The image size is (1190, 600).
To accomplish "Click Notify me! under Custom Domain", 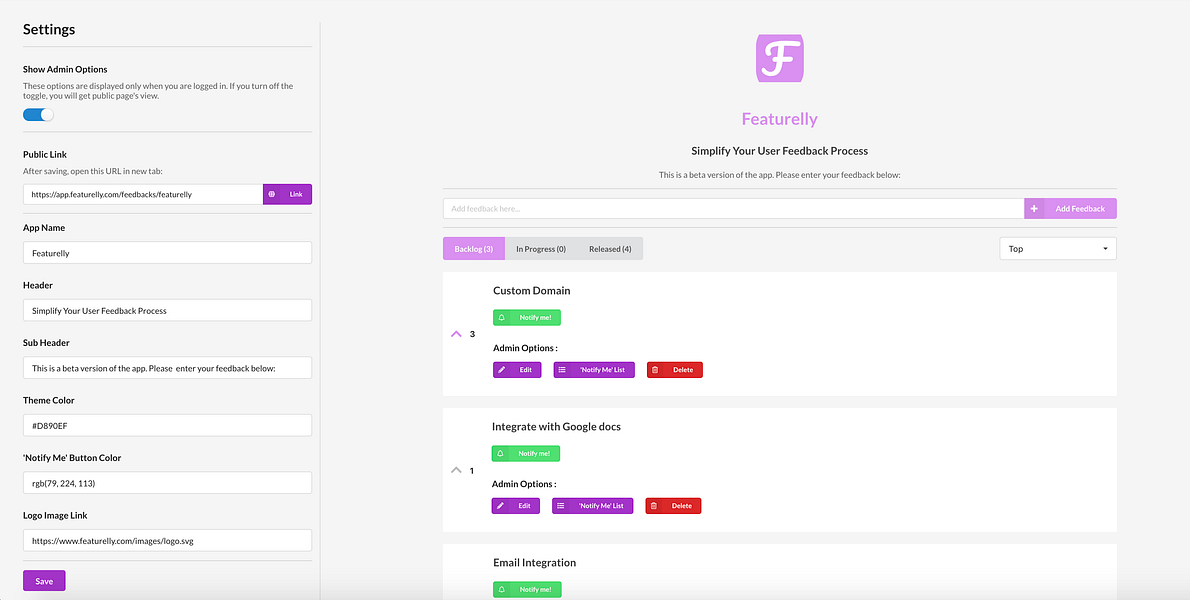I will (527, 318).
